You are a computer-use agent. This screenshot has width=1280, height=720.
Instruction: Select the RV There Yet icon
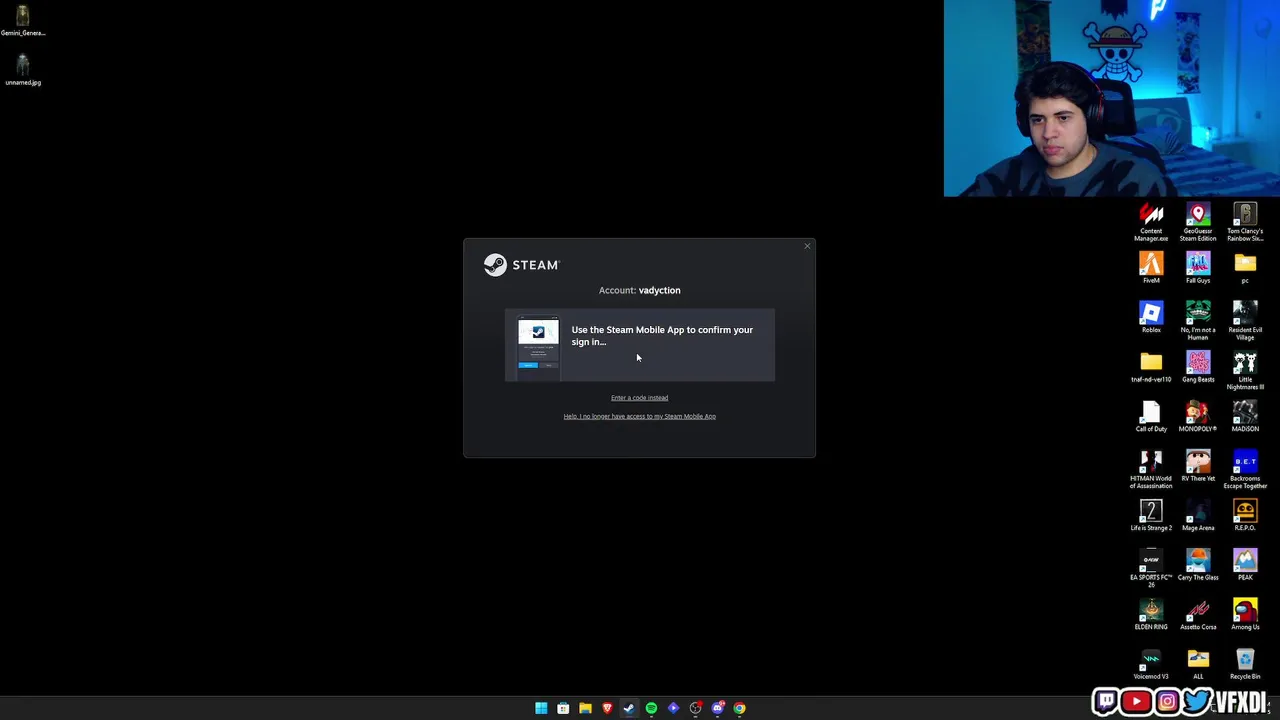pos(1198,466)
